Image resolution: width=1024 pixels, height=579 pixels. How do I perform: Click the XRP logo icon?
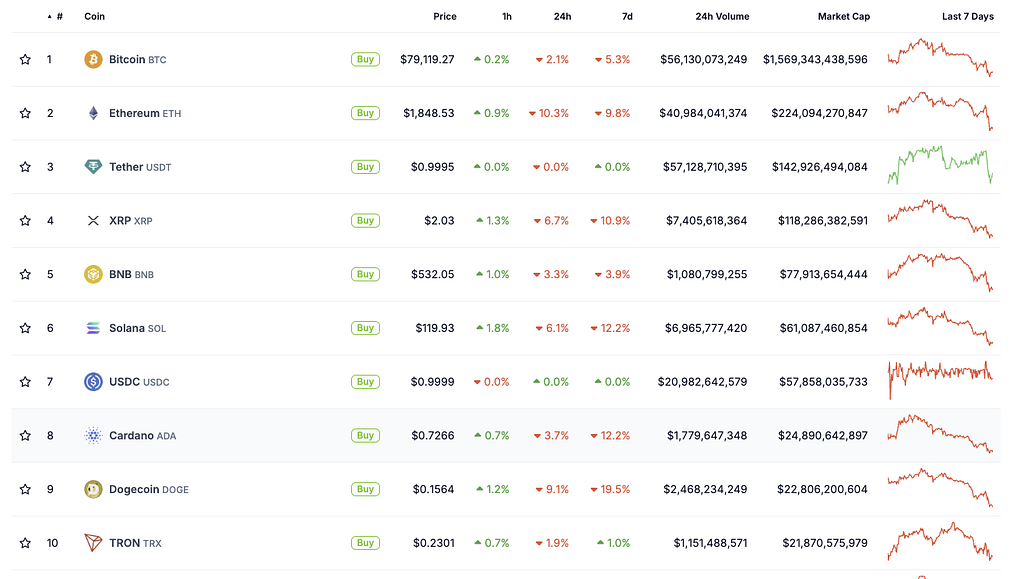point(93,221)
